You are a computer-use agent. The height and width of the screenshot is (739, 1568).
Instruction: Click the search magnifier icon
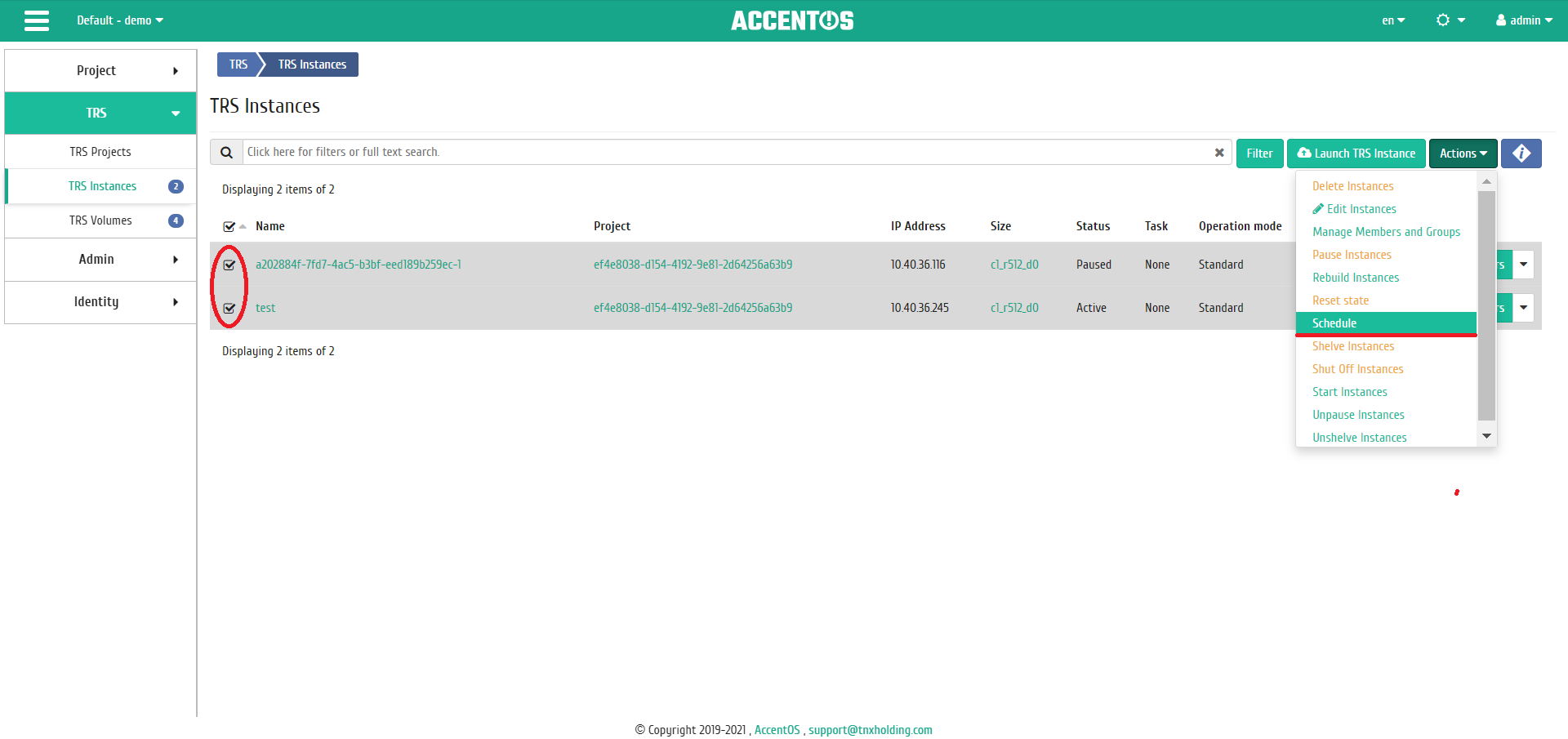click(x=226, y=153)
